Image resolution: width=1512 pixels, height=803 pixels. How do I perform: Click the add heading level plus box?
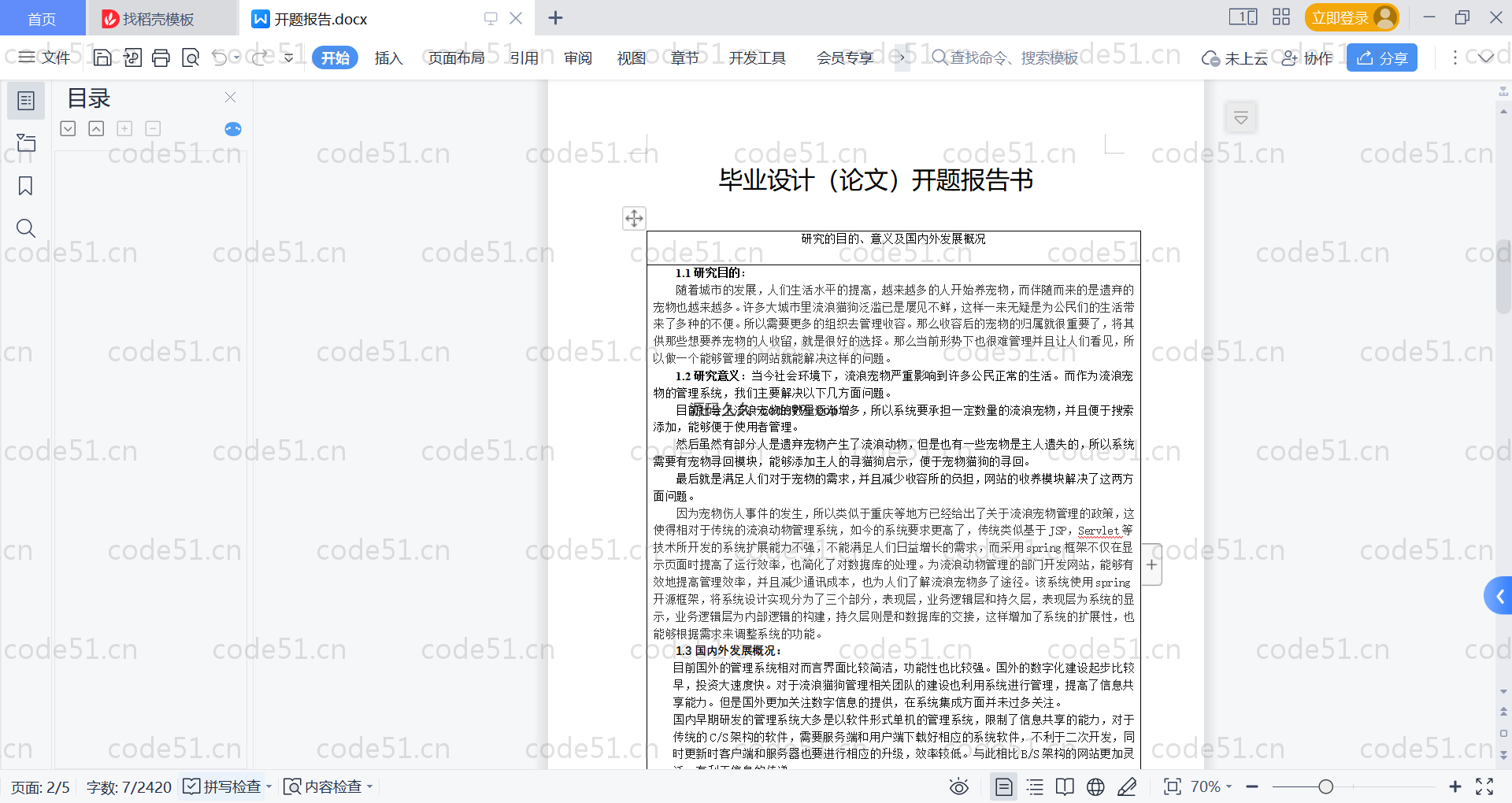point(124,128)
